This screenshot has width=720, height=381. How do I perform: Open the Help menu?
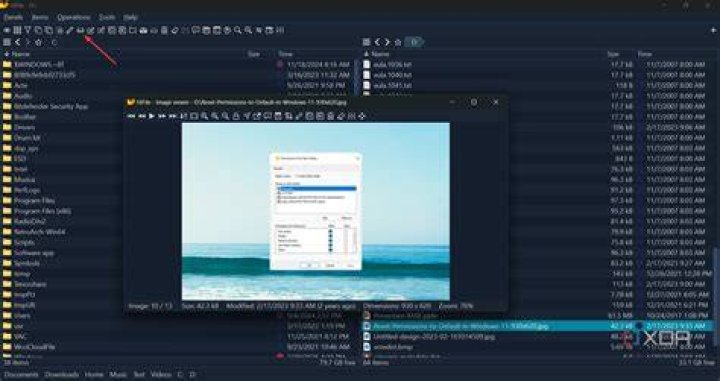(130, 17)
